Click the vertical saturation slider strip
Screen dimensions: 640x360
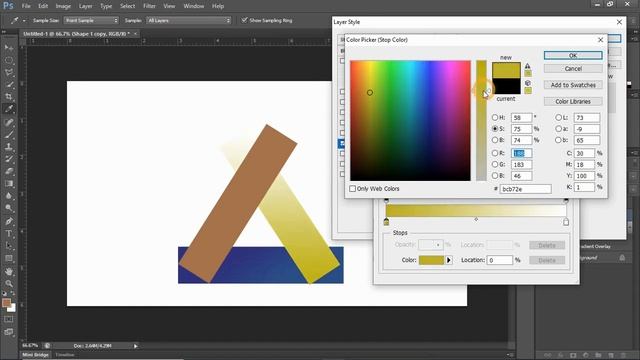click(481, 120)
